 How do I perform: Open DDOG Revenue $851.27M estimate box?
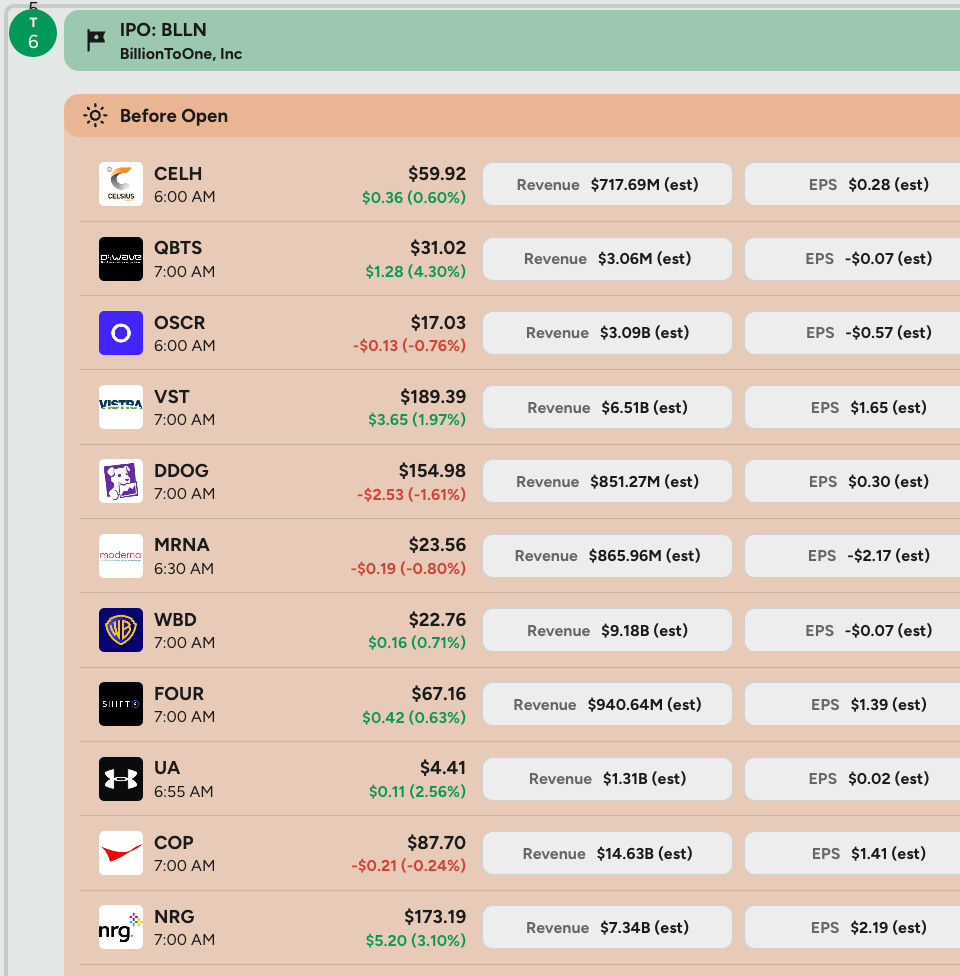pos(608,481)
